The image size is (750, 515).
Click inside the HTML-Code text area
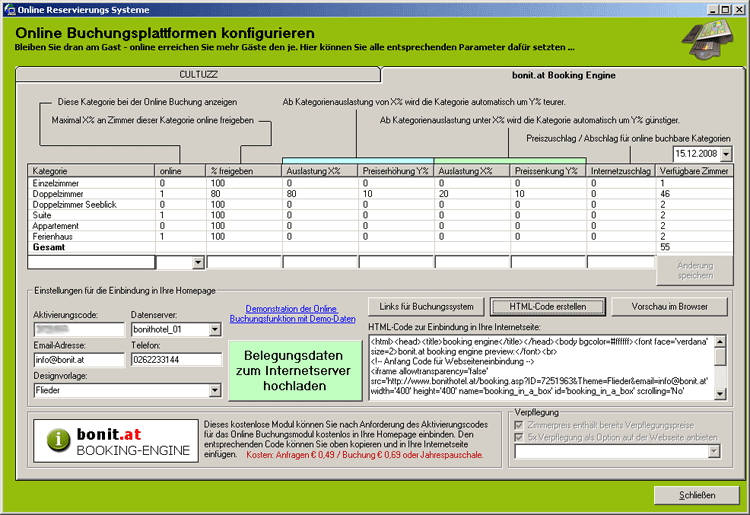tap(541, 367)
